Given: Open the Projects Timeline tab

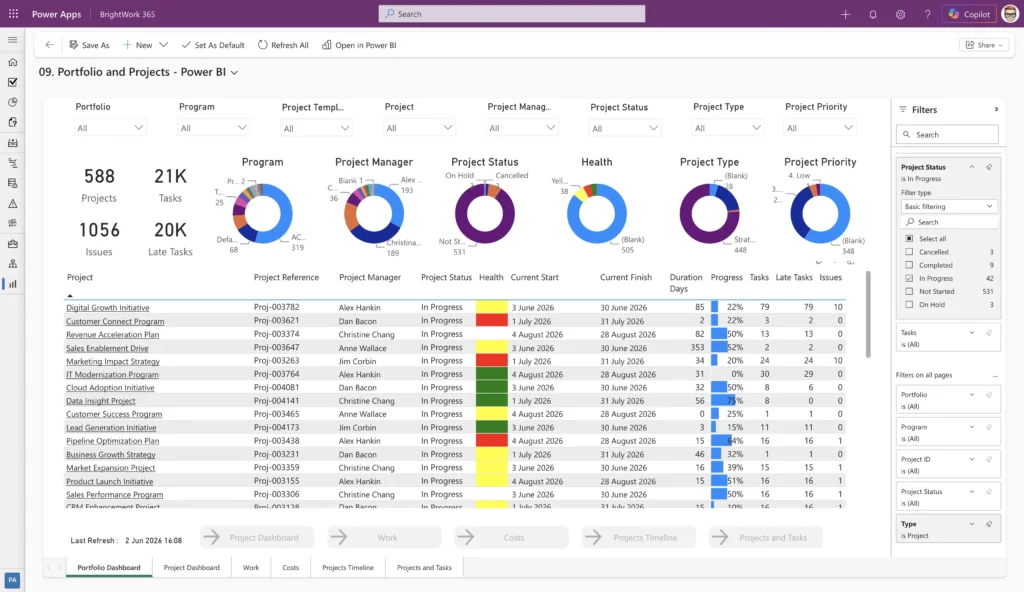Looking at the screenshot, I should pyautogui.click(x=348, y=567).
